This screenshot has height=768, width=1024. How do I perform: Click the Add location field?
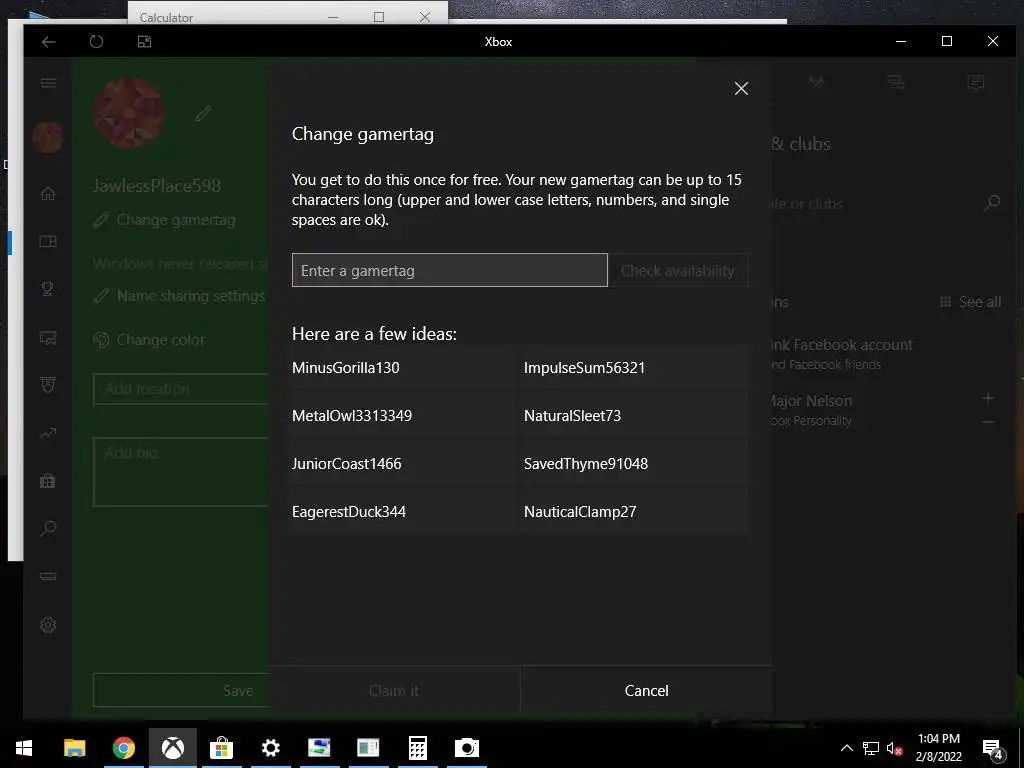(x=181, y=389)
